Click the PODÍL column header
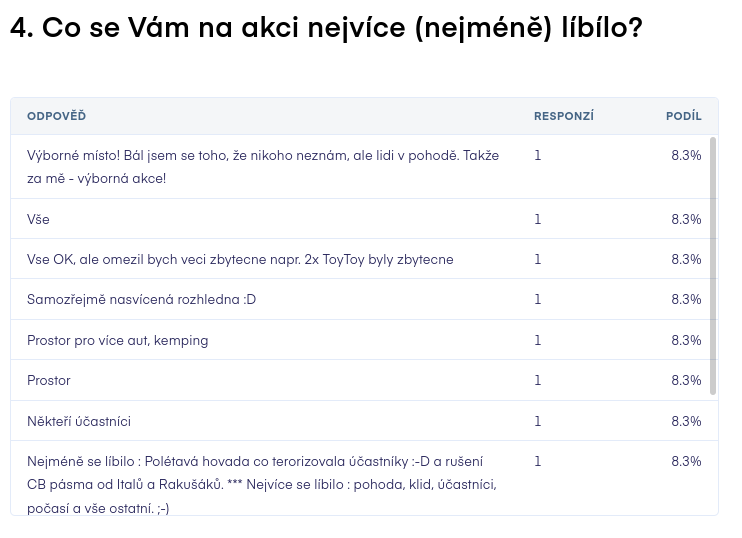 click(683, 116)
